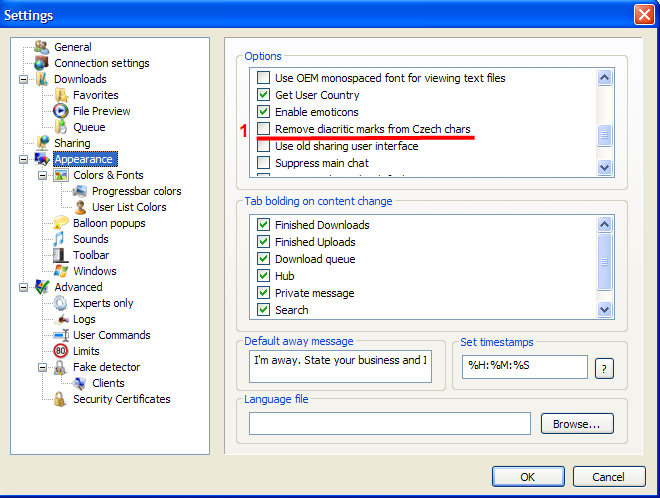Uncheck the Enable emoticons option
Image resolution: width=660 pixels, height=498 pixels.
[x=264, y=112]
